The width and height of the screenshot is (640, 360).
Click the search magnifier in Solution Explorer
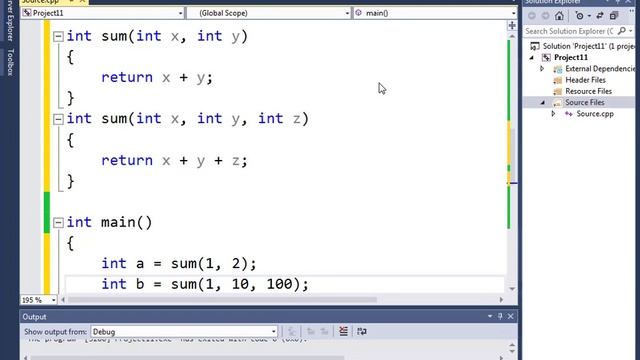click(622, 31)
